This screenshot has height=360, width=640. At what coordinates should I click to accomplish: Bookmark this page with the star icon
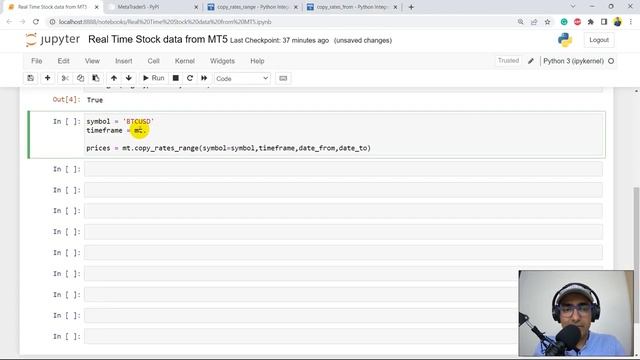coord(547,22)
